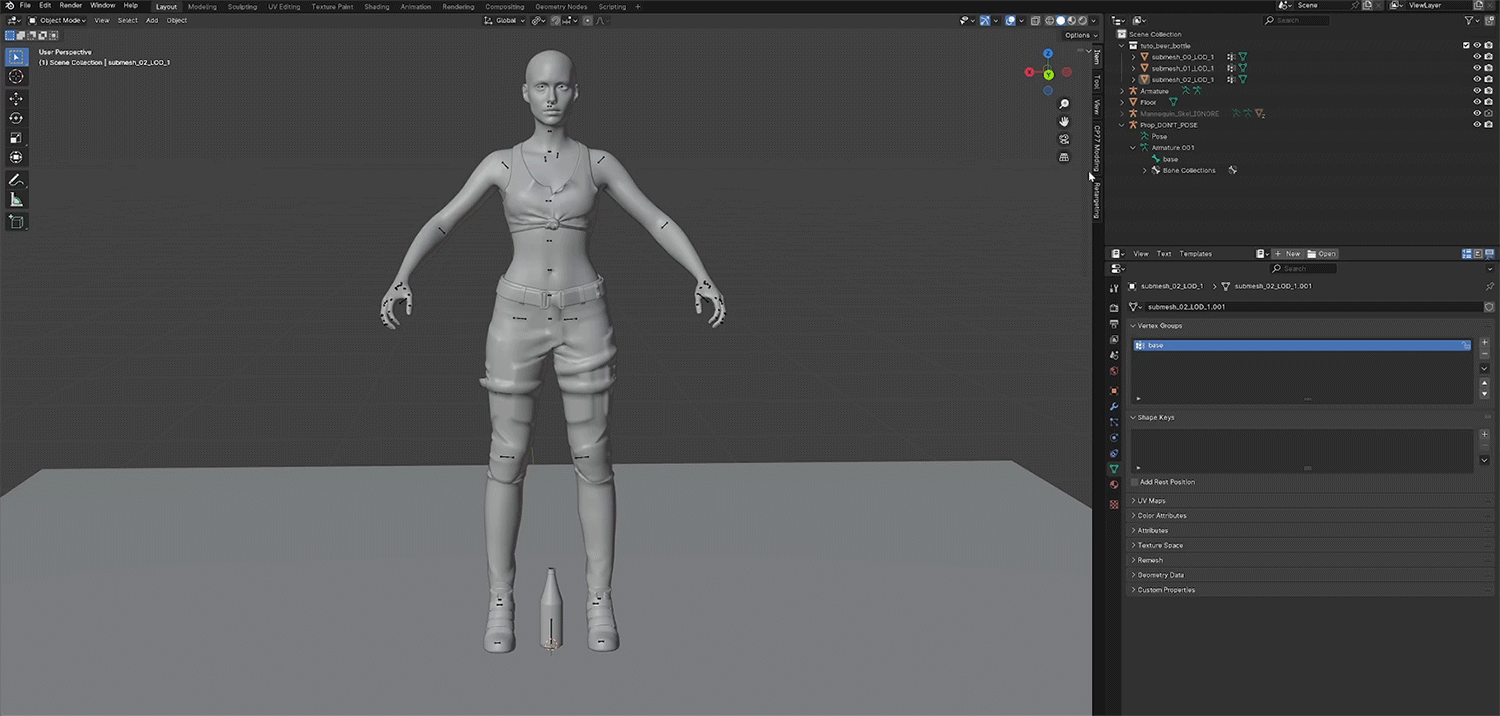Open the Modifiers wrench properties tab

tap(1114, 407)
